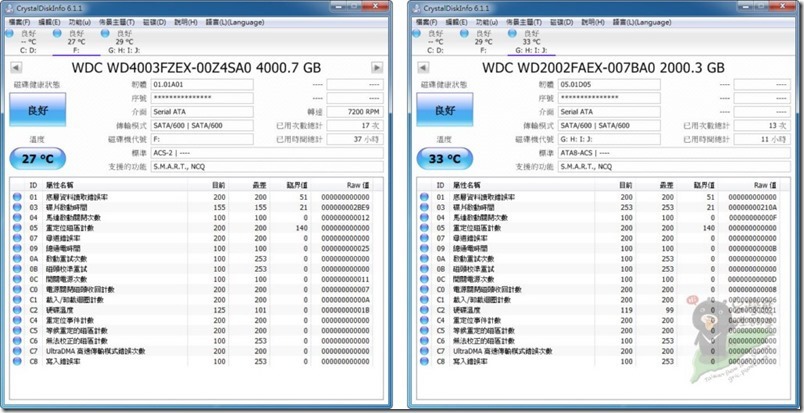Click the 27 °C temperature button
Viewport: 804px width, 413px height.
coord(38,159)
